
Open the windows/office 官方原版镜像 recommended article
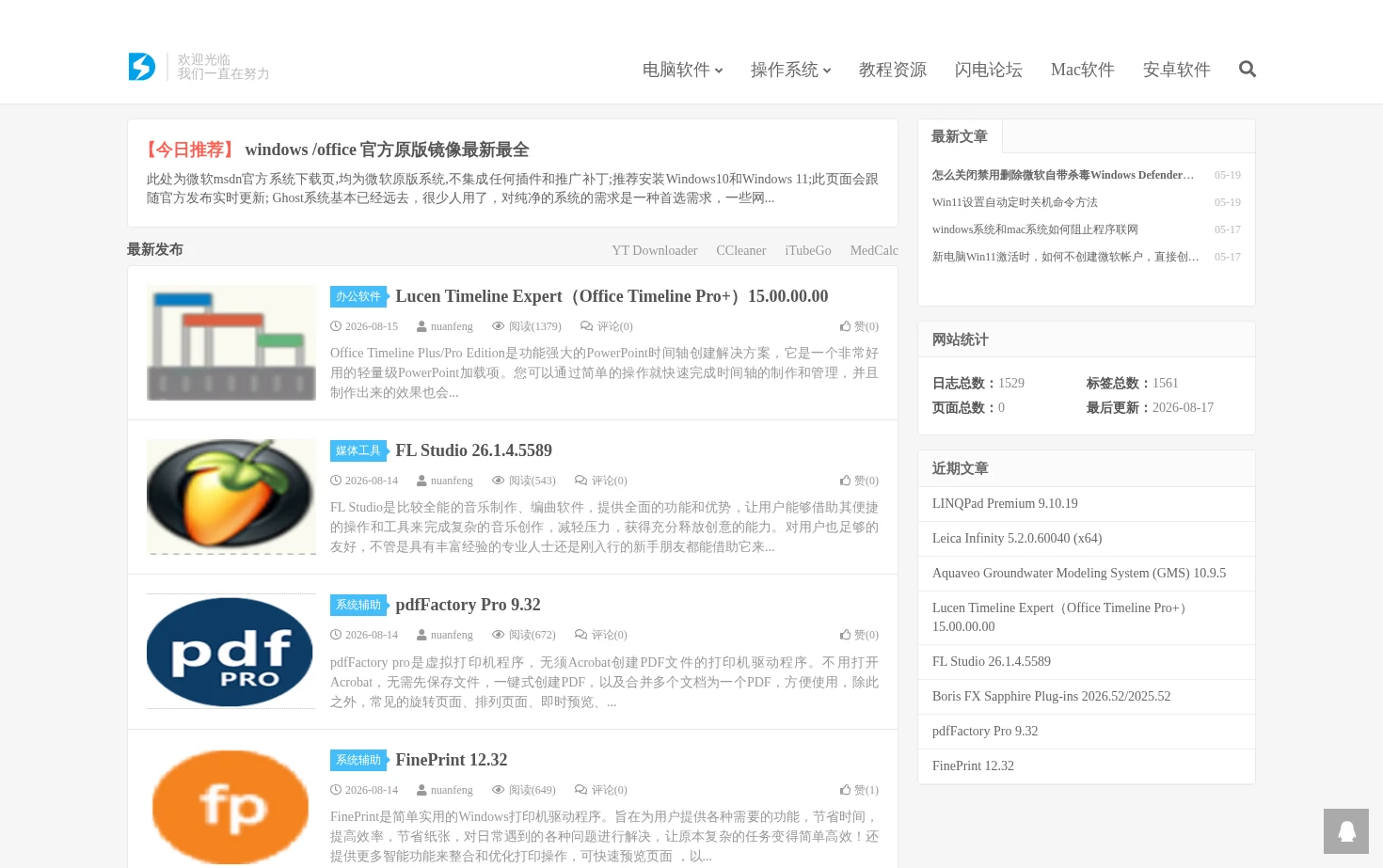tap(387, 150)
